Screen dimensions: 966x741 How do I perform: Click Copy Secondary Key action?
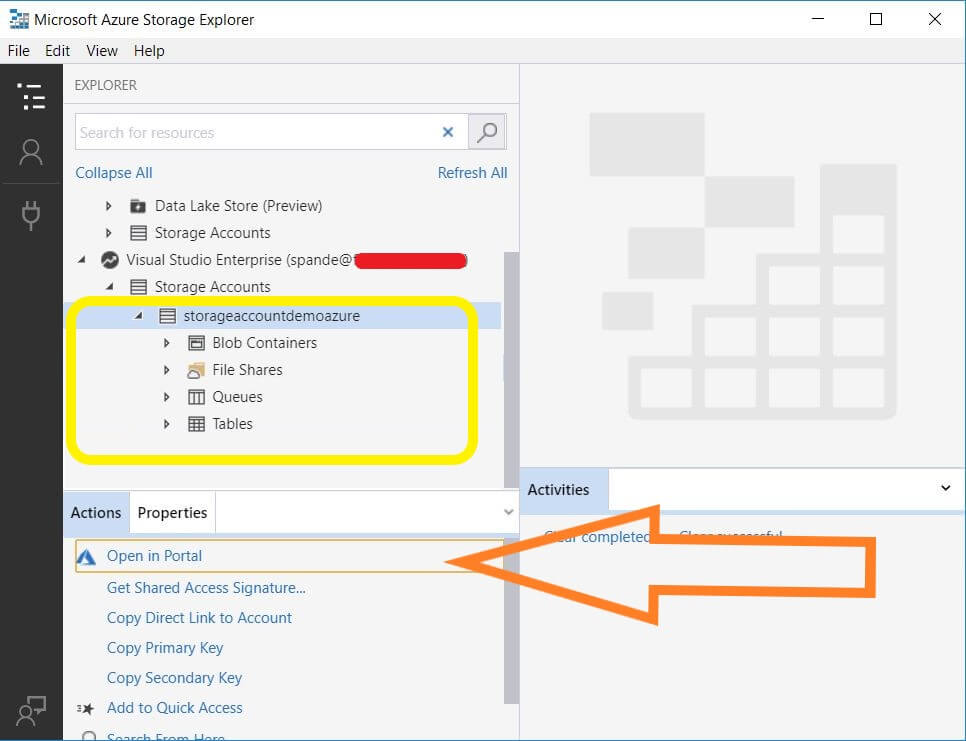174,678
